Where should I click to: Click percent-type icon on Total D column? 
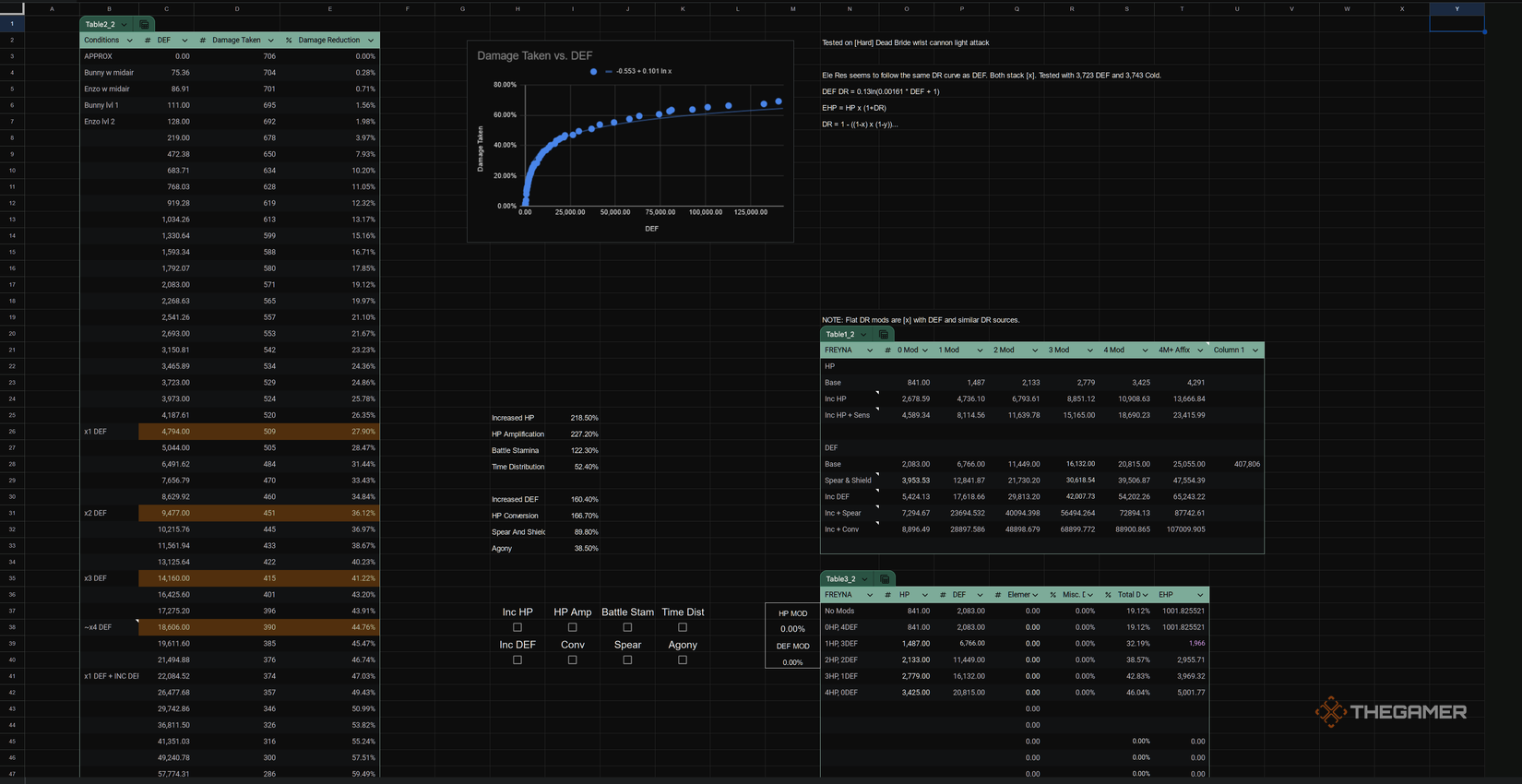(x=1108, y=595)
